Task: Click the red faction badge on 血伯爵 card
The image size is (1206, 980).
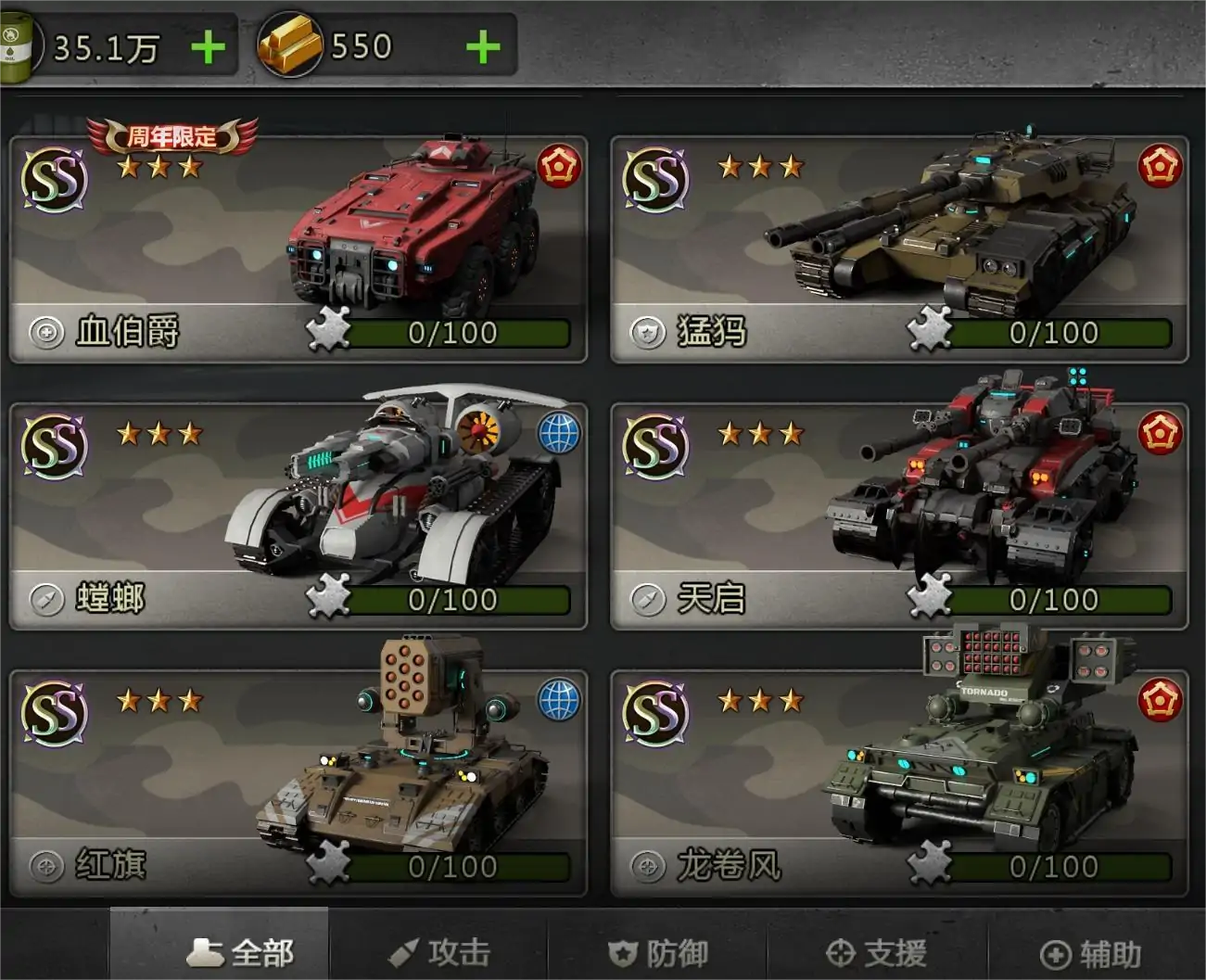Action: [x=560, y=167]
